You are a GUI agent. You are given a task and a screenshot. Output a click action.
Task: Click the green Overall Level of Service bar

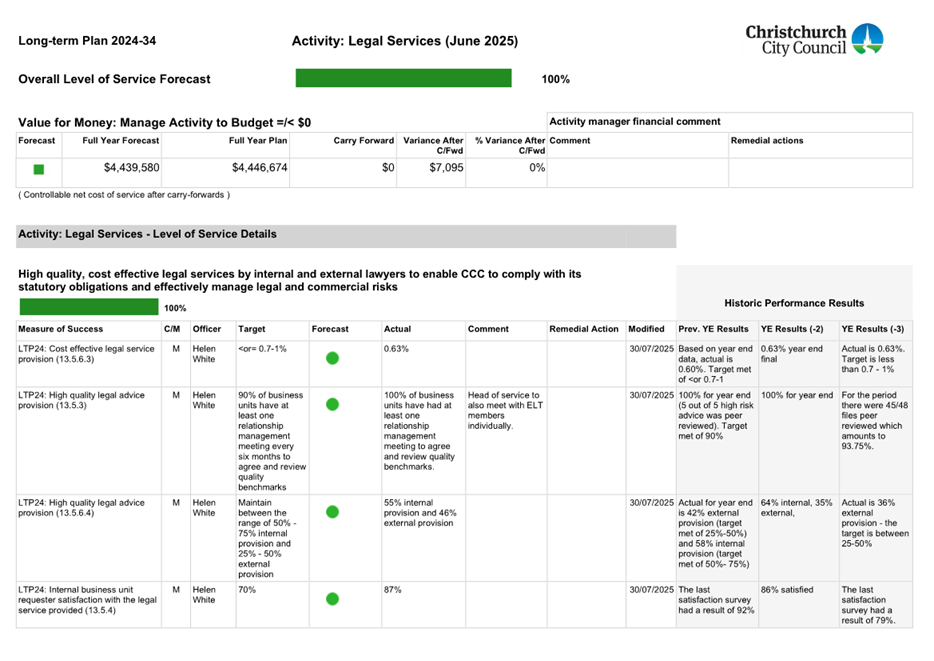point(403,77)
